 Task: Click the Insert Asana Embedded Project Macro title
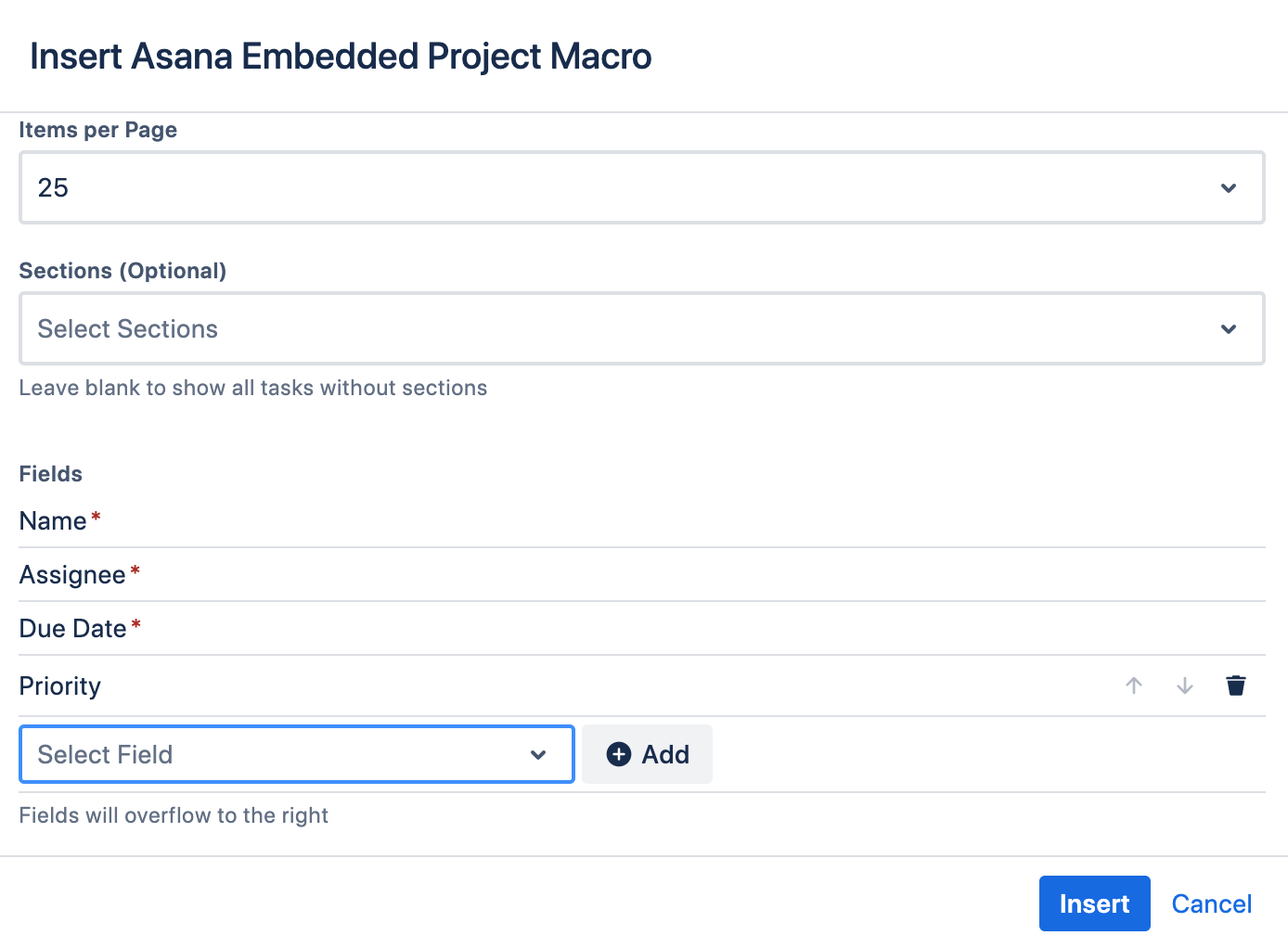pyautogui.click(x=341, y=57)
